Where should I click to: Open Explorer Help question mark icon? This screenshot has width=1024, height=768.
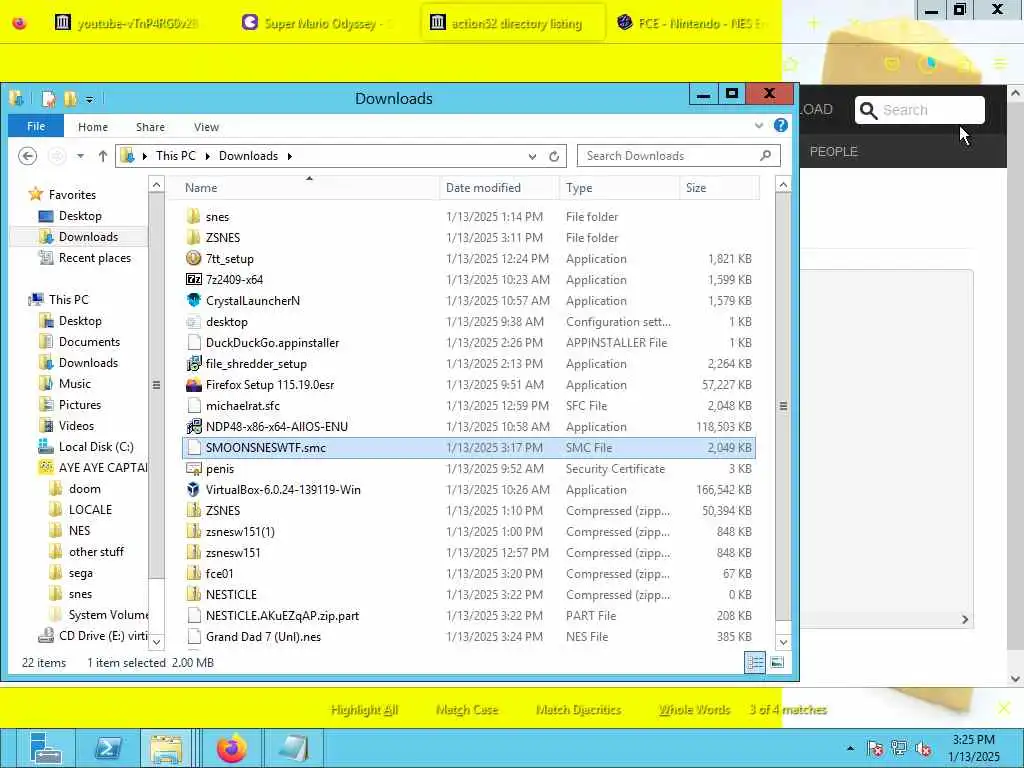click(780, 125)
